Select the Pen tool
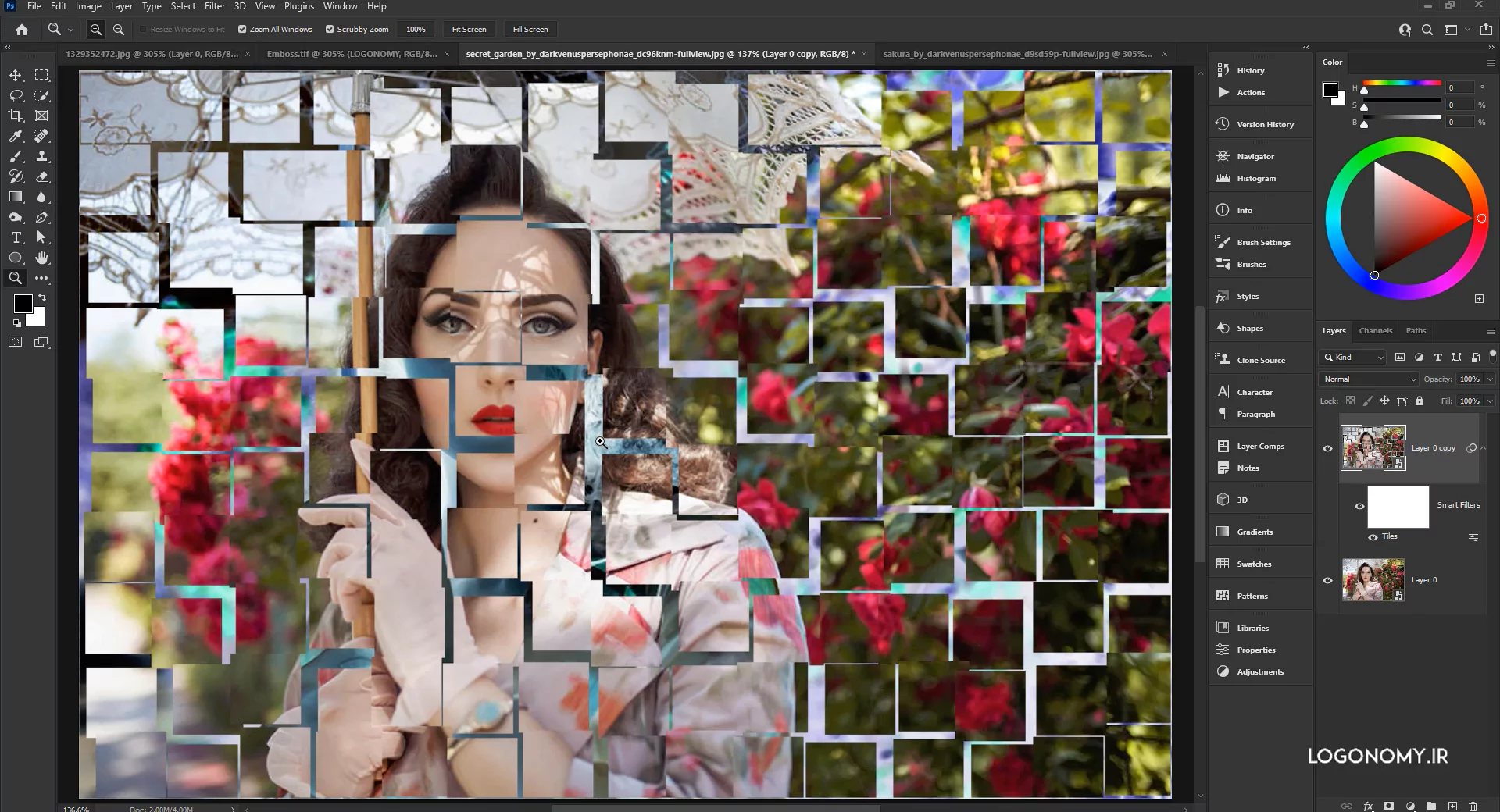This screenshot has height=812, width=1500. (42, 217)
